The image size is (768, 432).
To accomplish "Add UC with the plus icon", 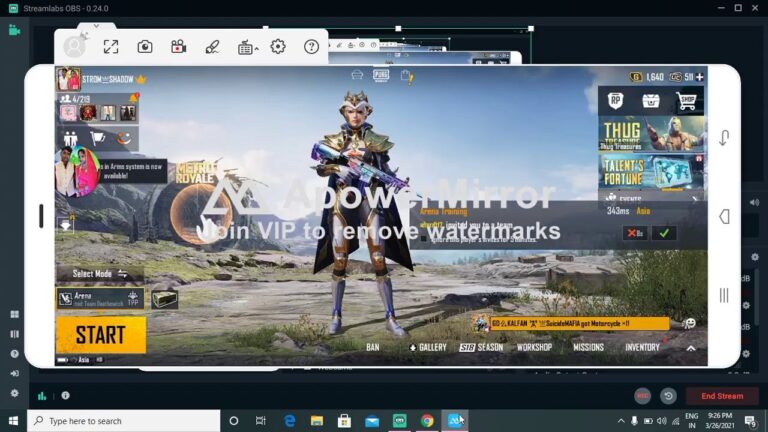I will 699,77.
